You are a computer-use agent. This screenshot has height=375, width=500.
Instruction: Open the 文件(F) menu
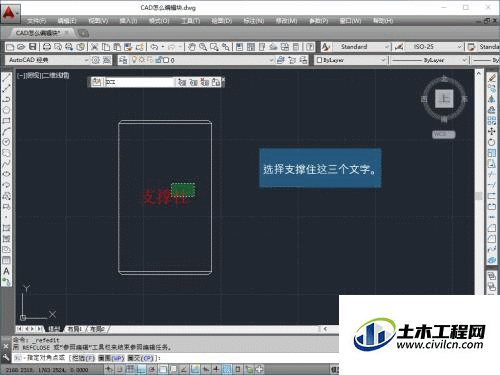36,21
